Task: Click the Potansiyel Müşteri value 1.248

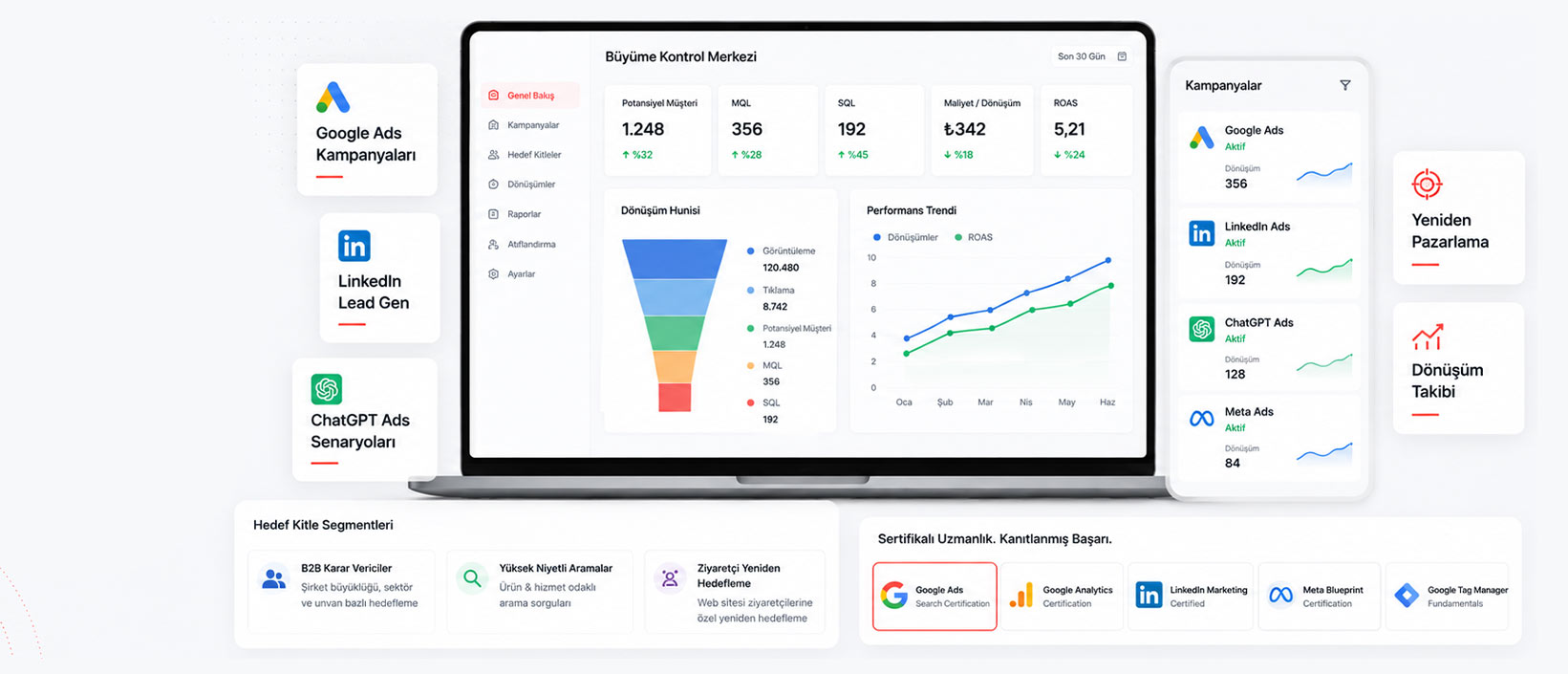Action: (643, 129)
